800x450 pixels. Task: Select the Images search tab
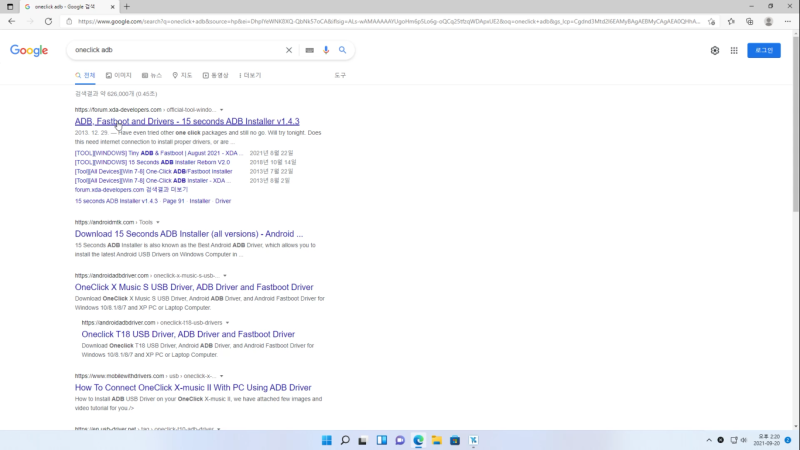[x=118, y=76]
